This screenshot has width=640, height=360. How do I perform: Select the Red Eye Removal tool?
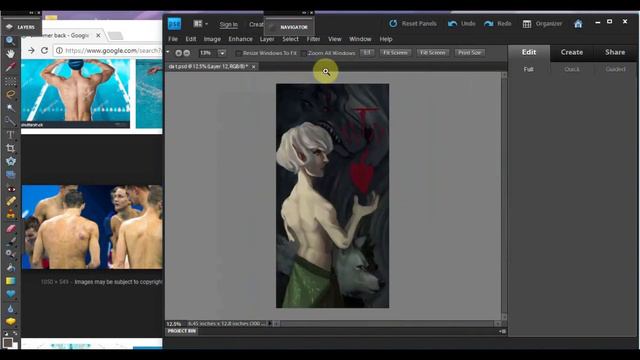pos(10,189)
